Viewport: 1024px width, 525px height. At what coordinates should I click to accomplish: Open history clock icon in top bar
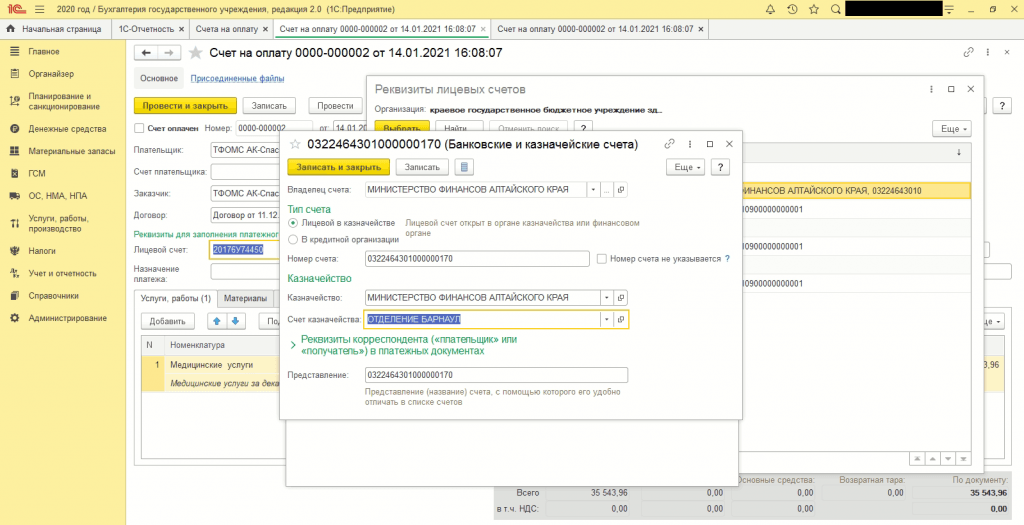coord(792,9)
